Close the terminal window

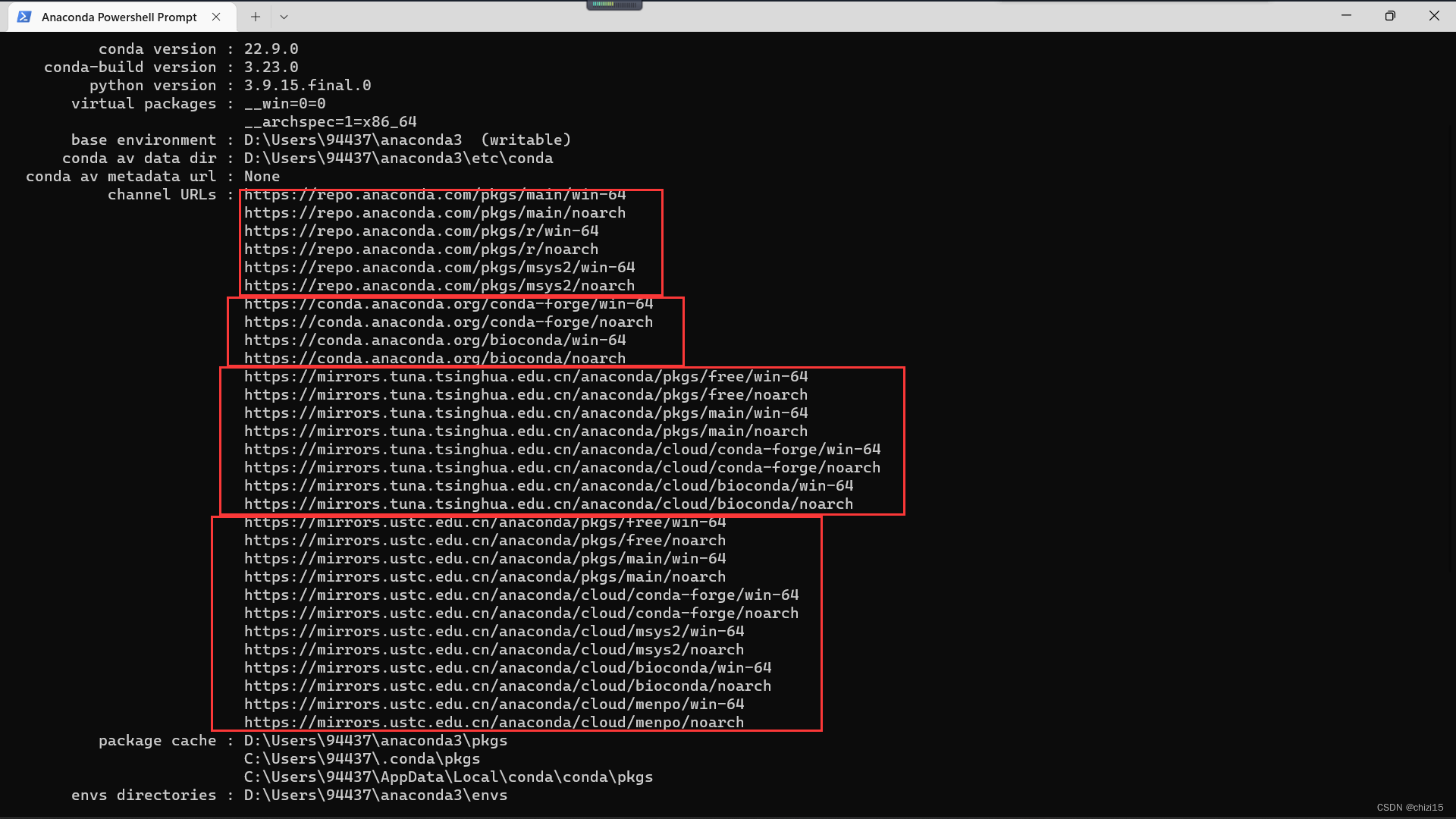1434,15
